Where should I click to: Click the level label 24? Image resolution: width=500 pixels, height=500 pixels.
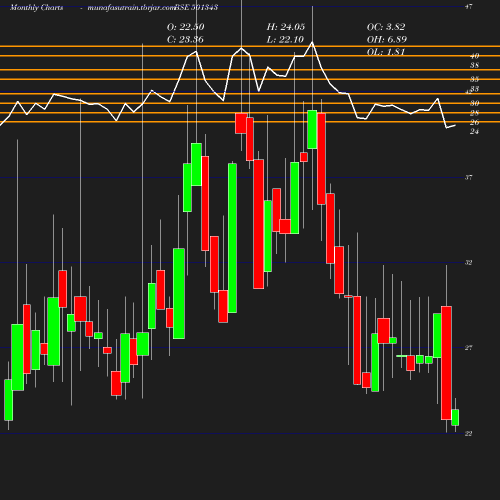coord(475,132)
